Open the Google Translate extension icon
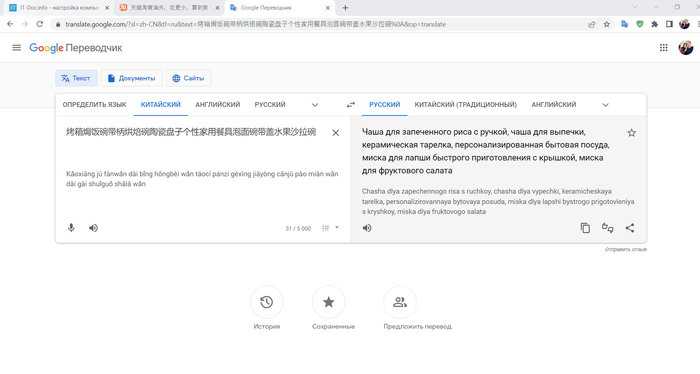Screen dimensions: 700x374 pyautogui.click(x=625, y=24)
